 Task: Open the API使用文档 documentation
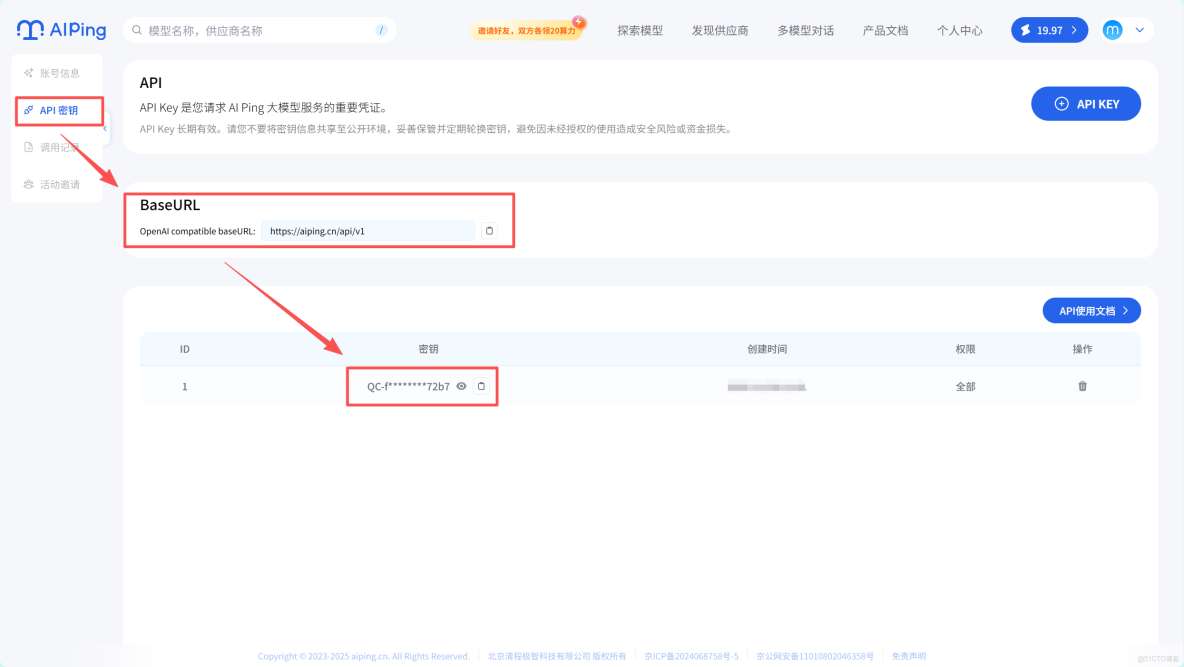click(1091, 310)
